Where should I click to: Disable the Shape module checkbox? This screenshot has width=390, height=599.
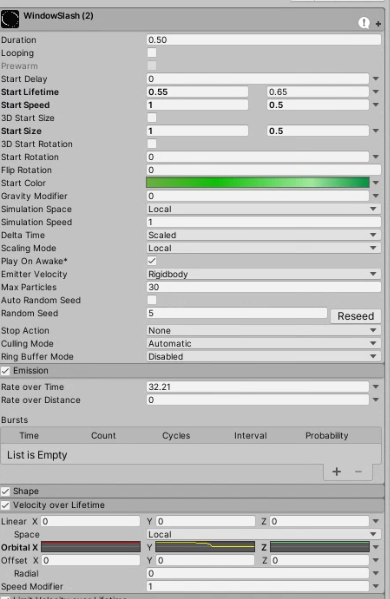(x=5, y=491)
